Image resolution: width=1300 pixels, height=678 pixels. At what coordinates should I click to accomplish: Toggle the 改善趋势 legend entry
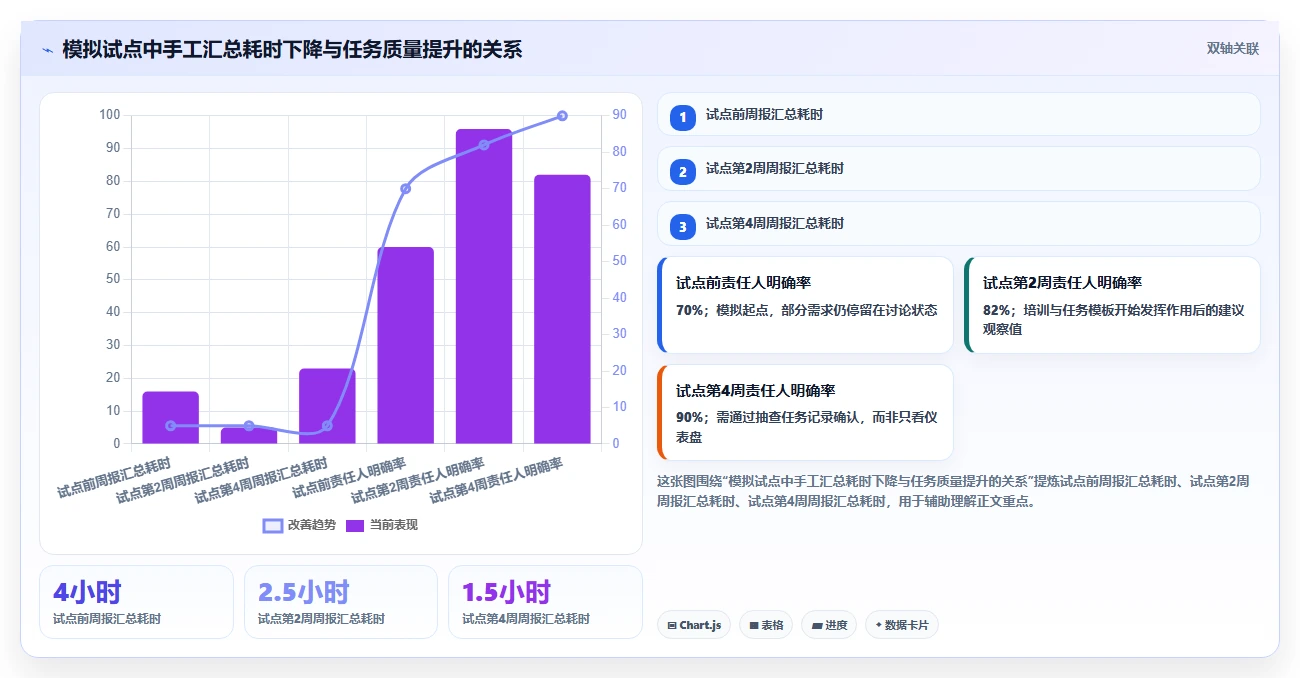[299, 525]
